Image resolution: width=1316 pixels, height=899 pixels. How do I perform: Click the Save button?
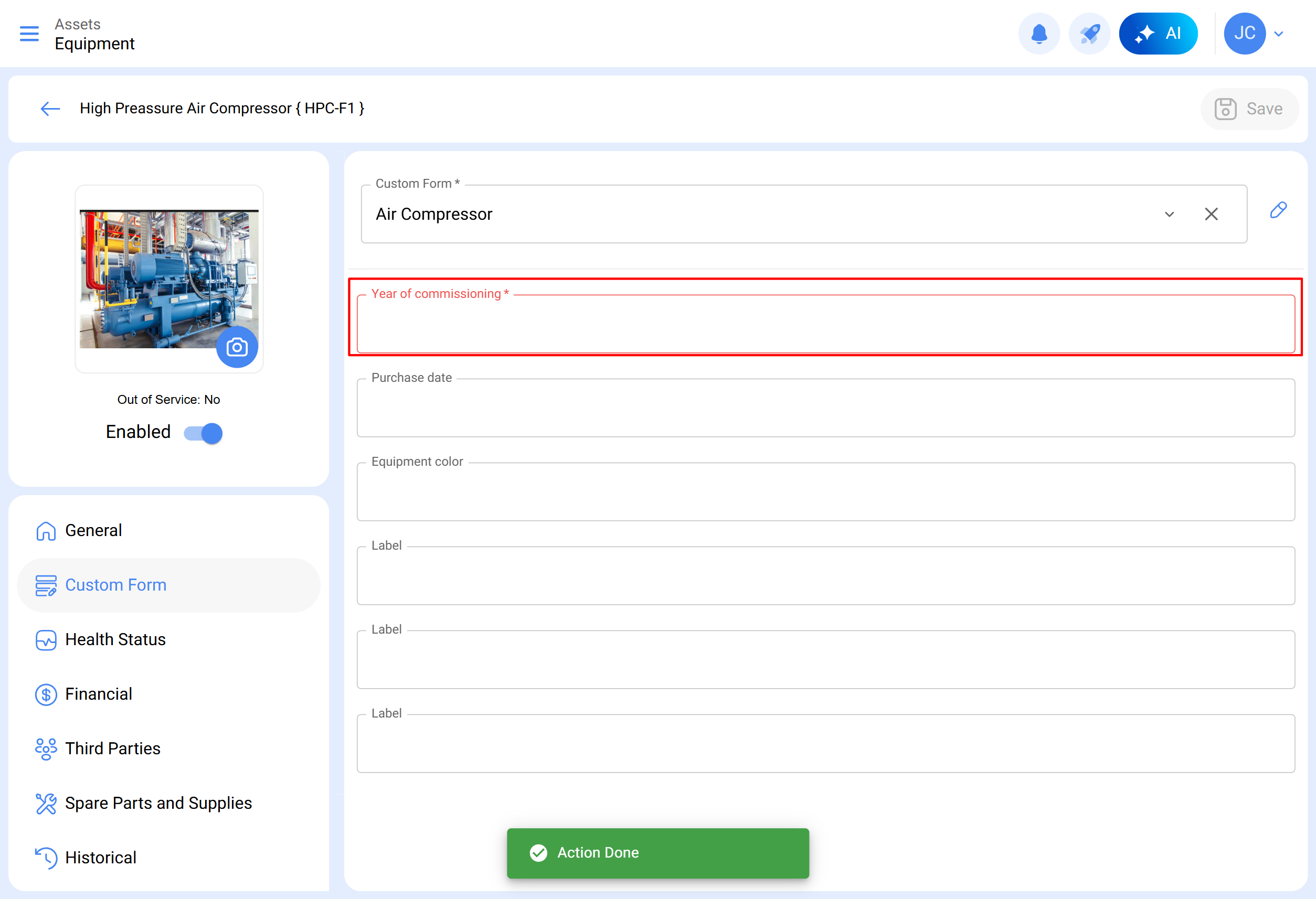tap(1249, 109)
